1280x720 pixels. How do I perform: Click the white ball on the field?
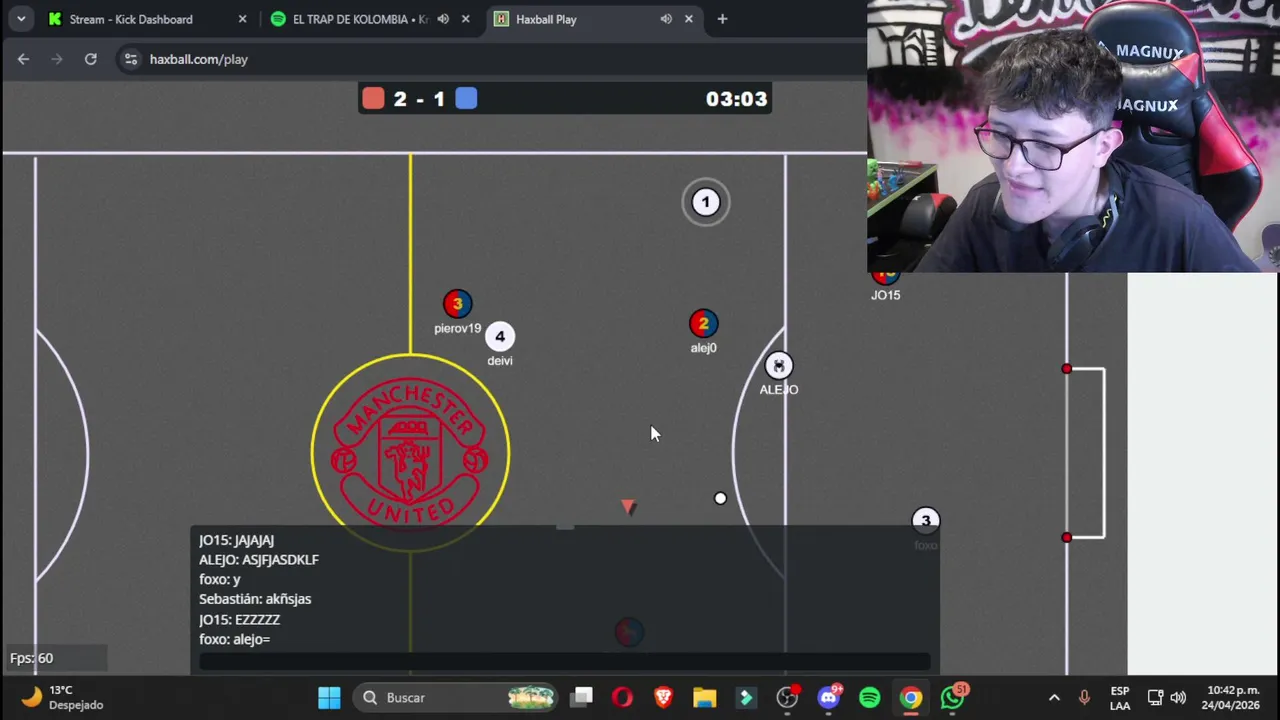coord(720,498)
